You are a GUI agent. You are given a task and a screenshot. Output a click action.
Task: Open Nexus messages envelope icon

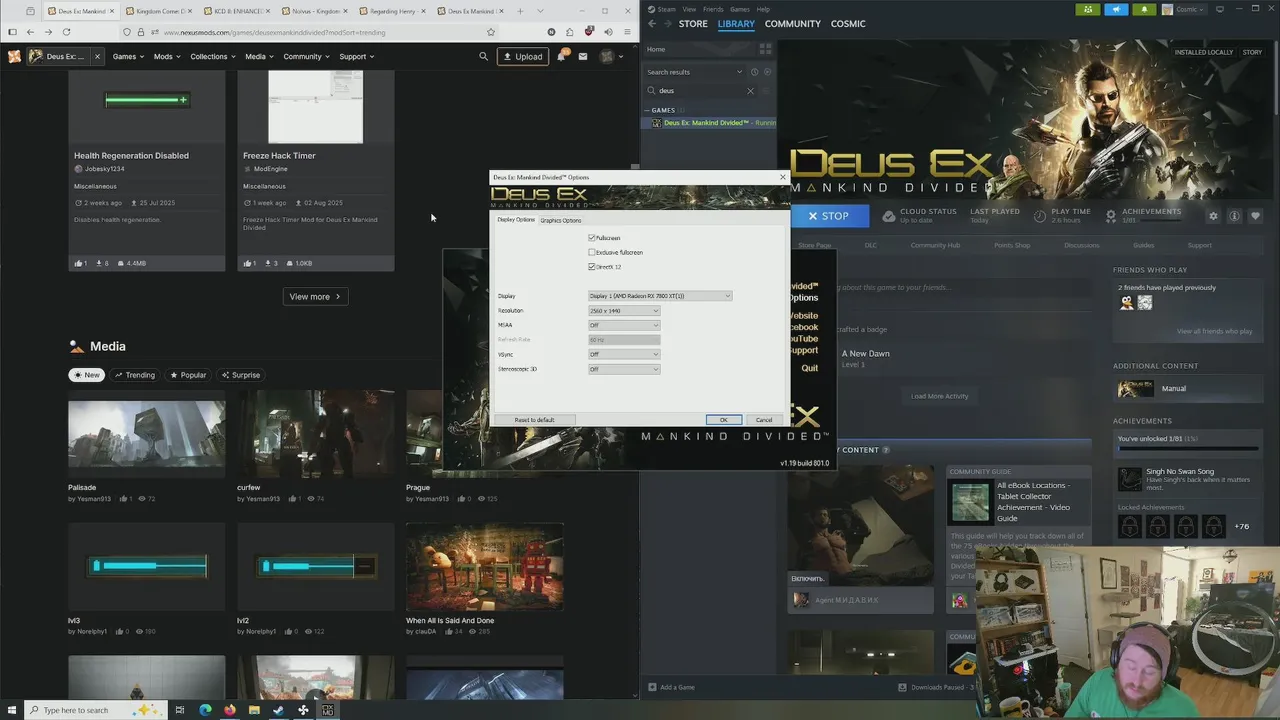coord(582,56)
